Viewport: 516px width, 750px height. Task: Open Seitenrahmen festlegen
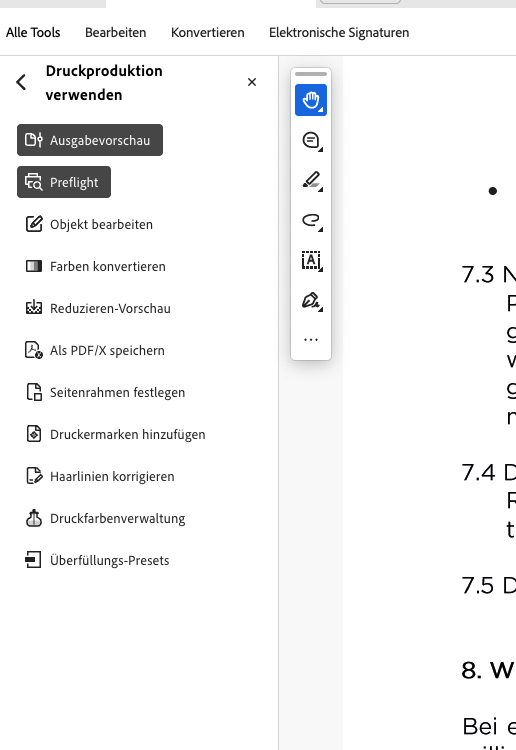click(x=105, y=393)
